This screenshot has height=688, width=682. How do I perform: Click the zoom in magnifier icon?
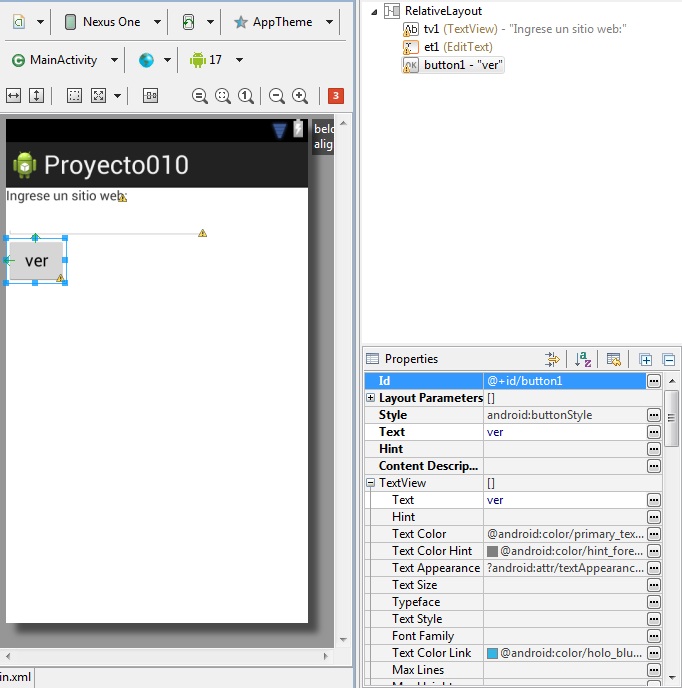pos(300,96)
